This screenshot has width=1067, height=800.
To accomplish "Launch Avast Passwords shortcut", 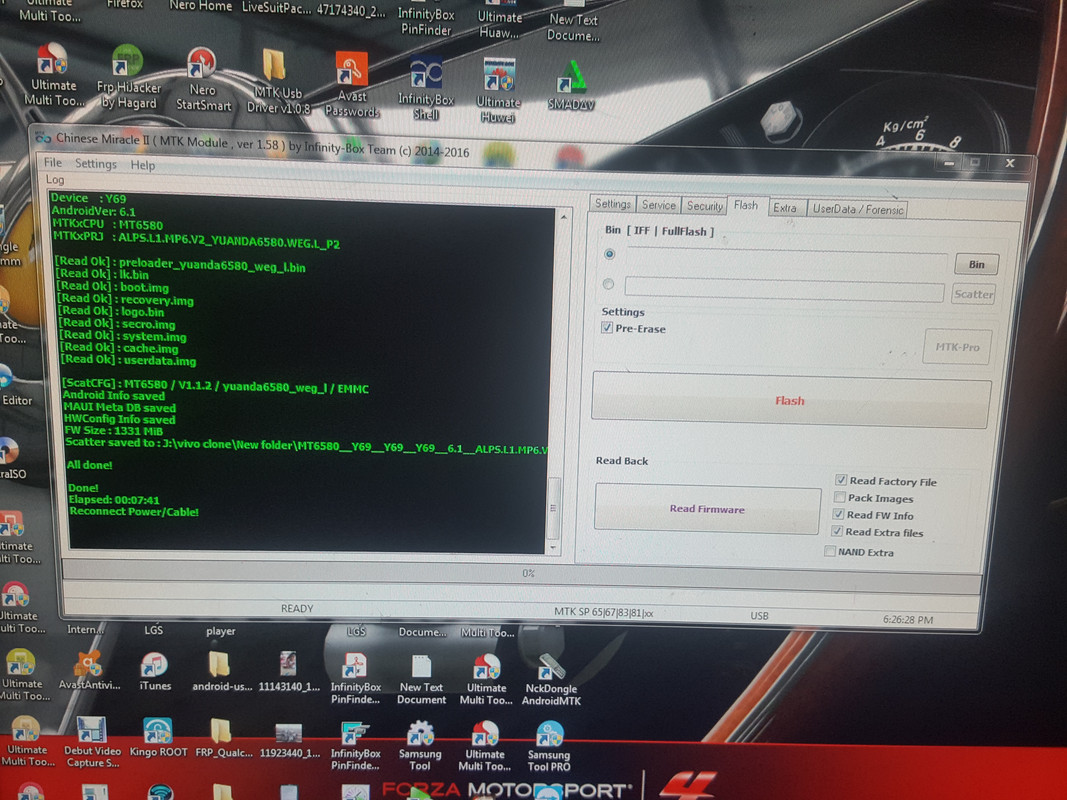I will coord(351,84).
